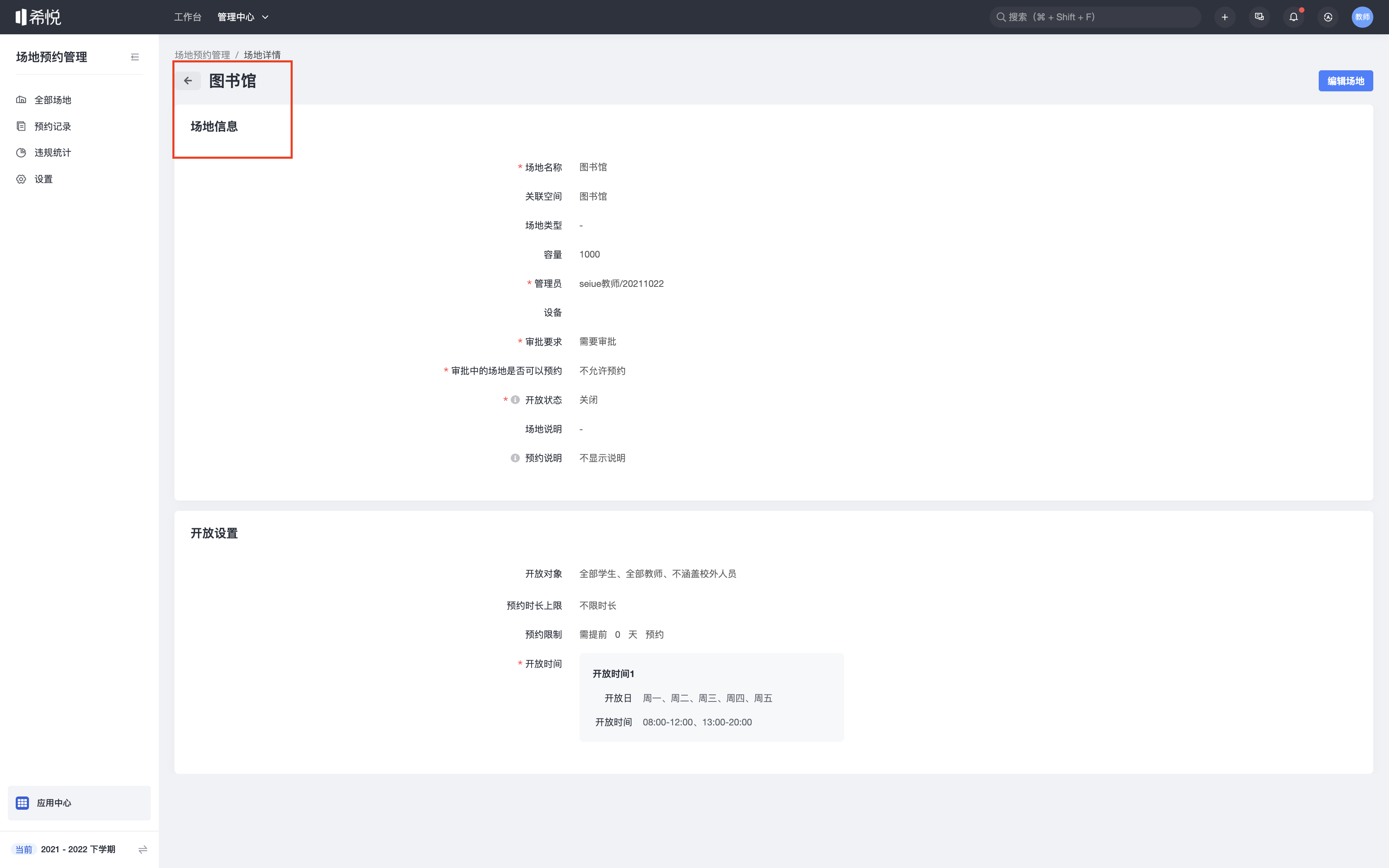Click the info icon beside 开放状态
Image resolution: width=1389 pixels, height=868 pixels.
point(515,400)
